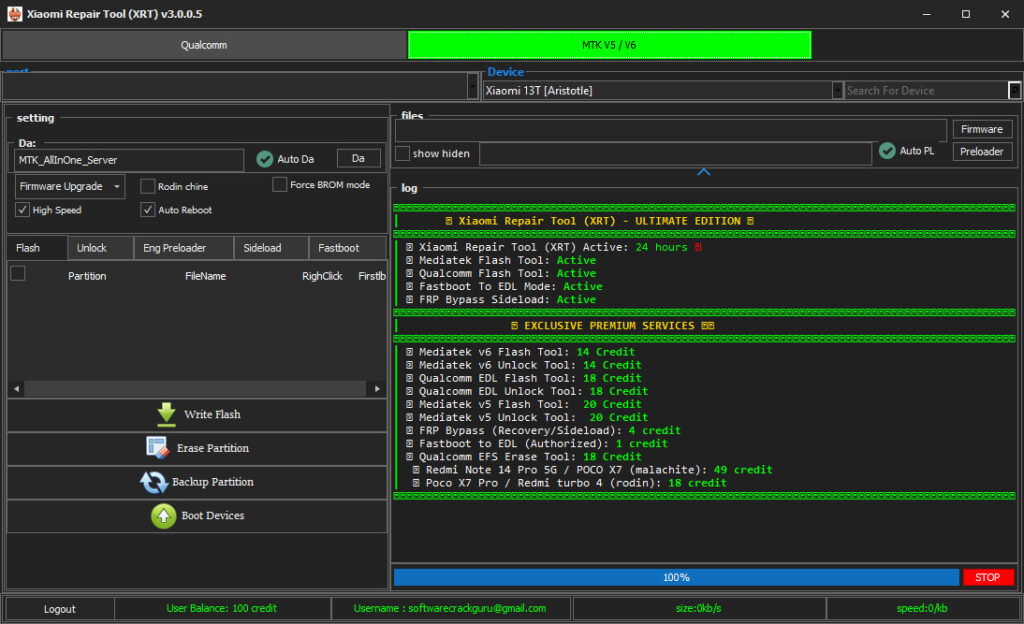The height and width of the screenshot is (624, 1024).
Task: Click the Backup Partition sync icon
Action: coord(154,482)
